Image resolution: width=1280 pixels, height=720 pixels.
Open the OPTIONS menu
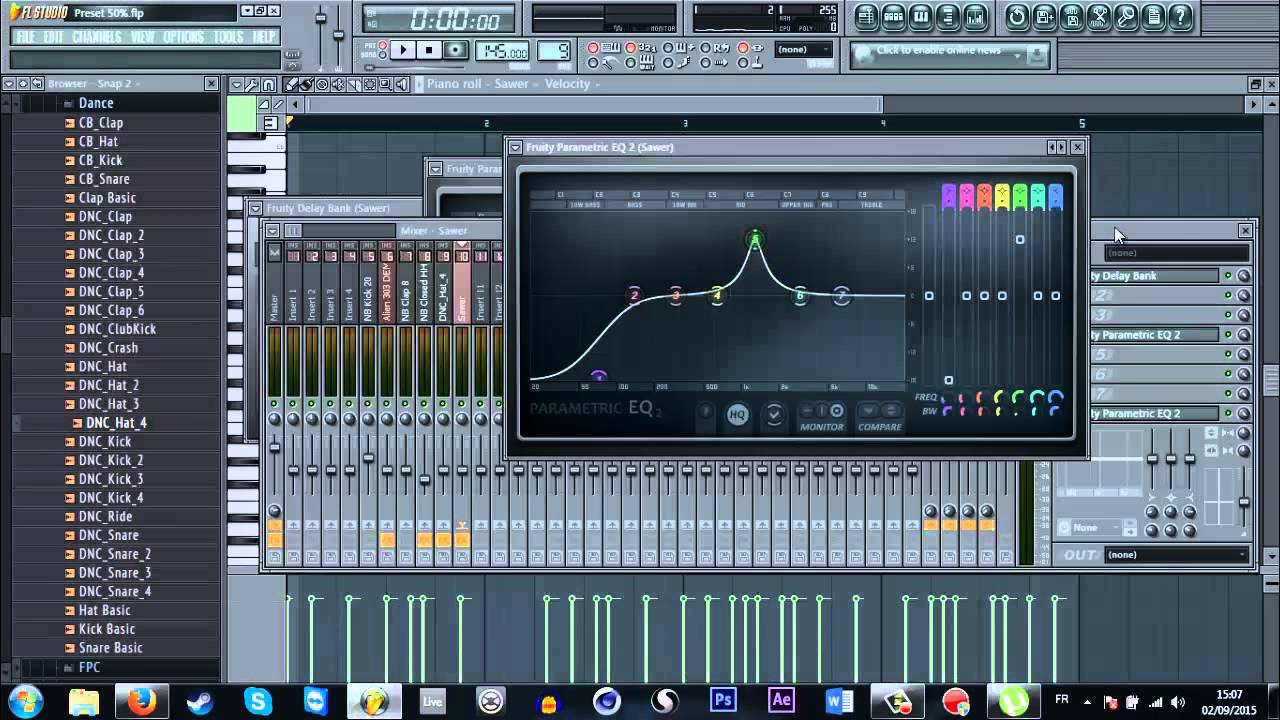pyautogui.click(x=183, y=37)
